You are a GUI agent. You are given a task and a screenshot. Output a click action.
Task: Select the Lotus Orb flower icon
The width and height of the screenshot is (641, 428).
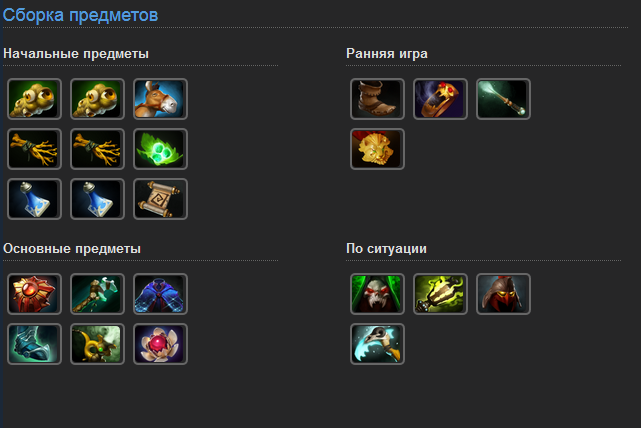(160, 344)
